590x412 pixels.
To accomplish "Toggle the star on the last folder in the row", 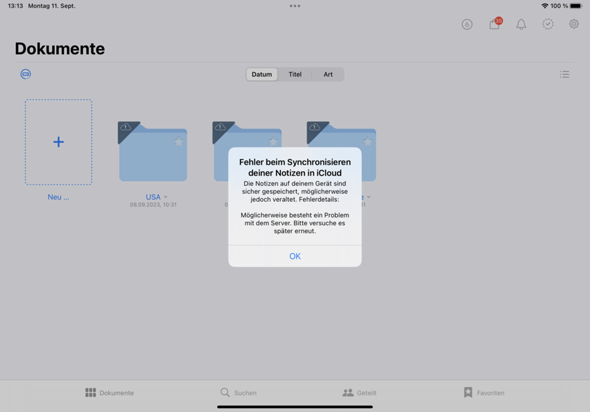I will click(x=368, y=141).
